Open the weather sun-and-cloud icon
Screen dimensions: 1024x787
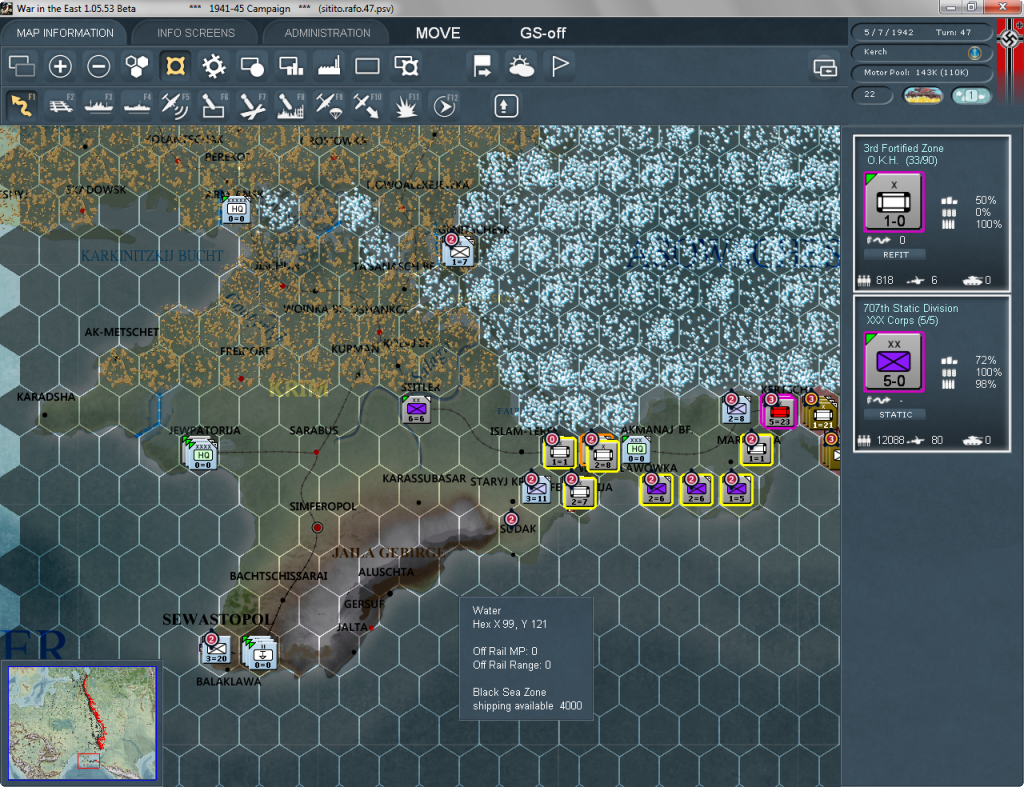click(521, 66)
